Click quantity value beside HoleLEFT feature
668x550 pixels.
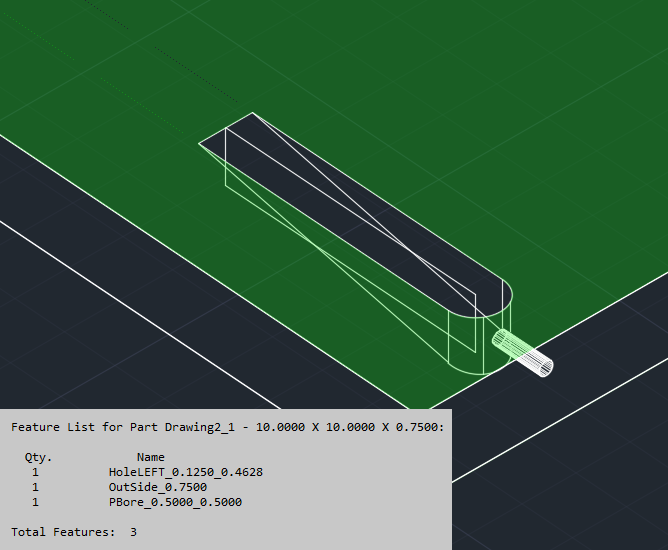[x=35, y=471]
